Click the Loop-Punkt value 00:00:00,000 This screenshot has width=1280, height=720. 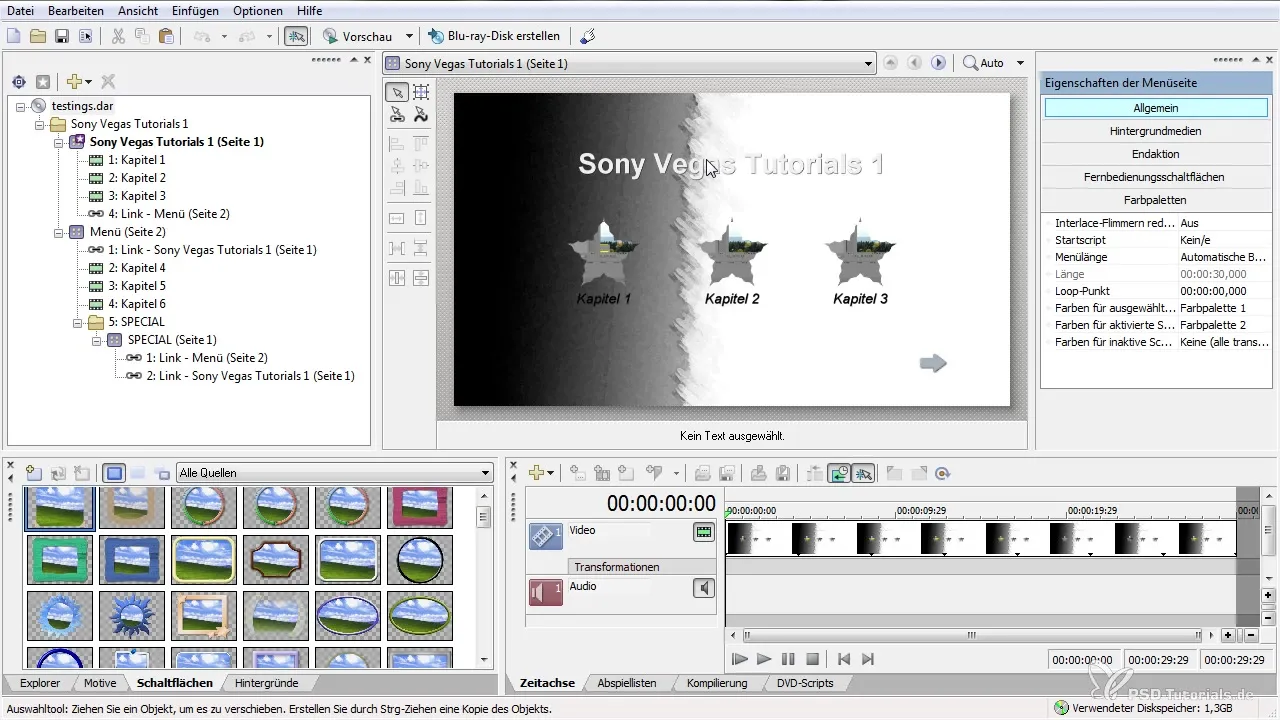click(x=1213, y=291)
